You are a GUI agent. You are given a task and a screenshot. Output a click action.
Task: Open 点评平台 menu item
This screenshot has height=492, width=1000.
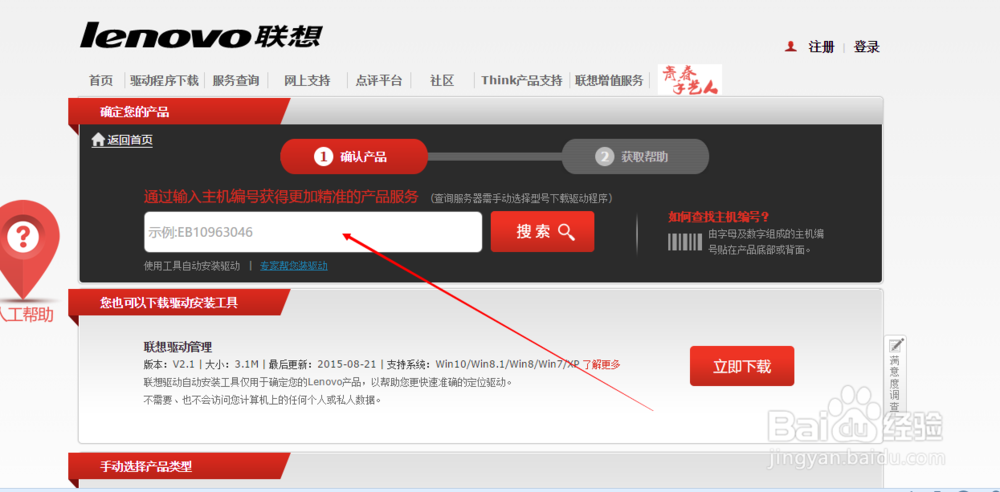379,80
